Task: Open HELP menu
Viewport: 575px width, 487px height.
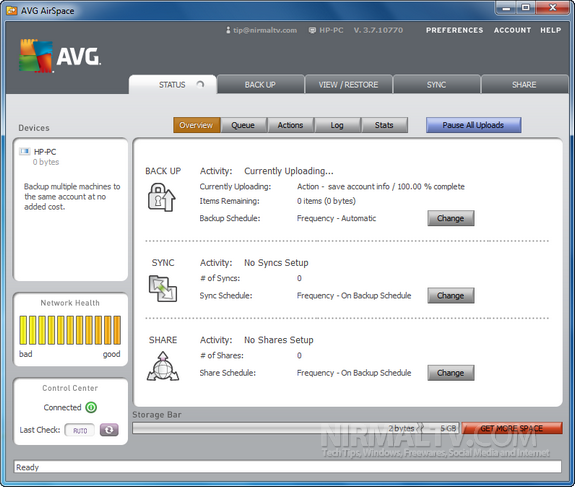Action: click(551, 30)
